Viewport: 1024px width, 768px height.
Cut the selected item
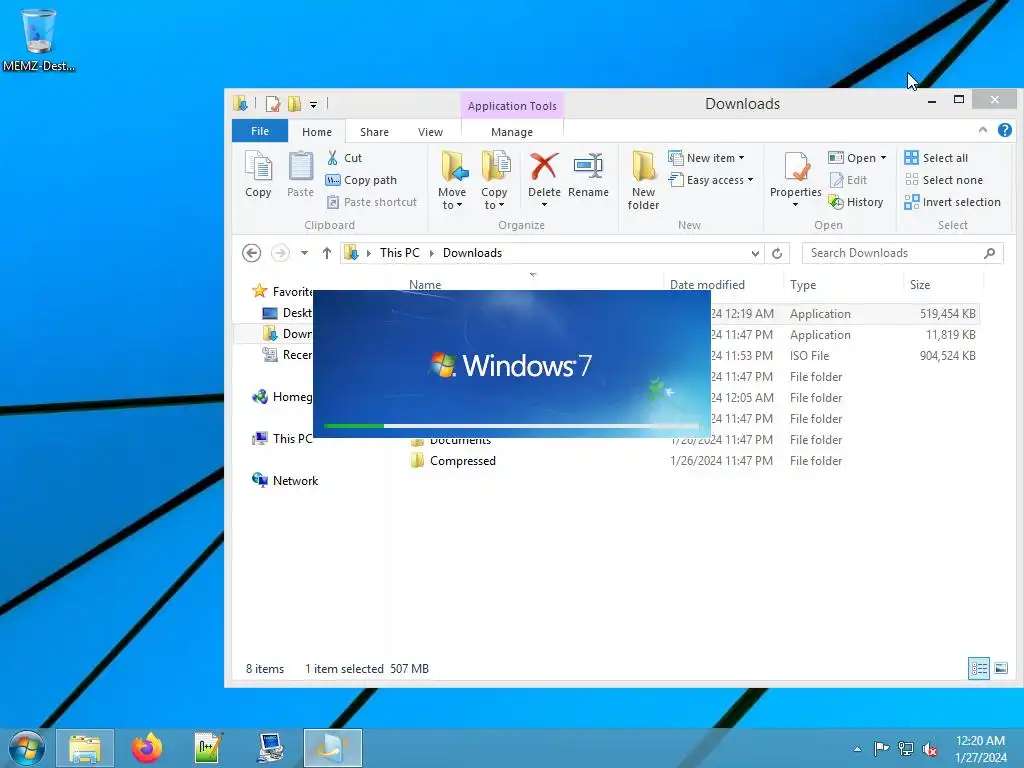point(344,158)
